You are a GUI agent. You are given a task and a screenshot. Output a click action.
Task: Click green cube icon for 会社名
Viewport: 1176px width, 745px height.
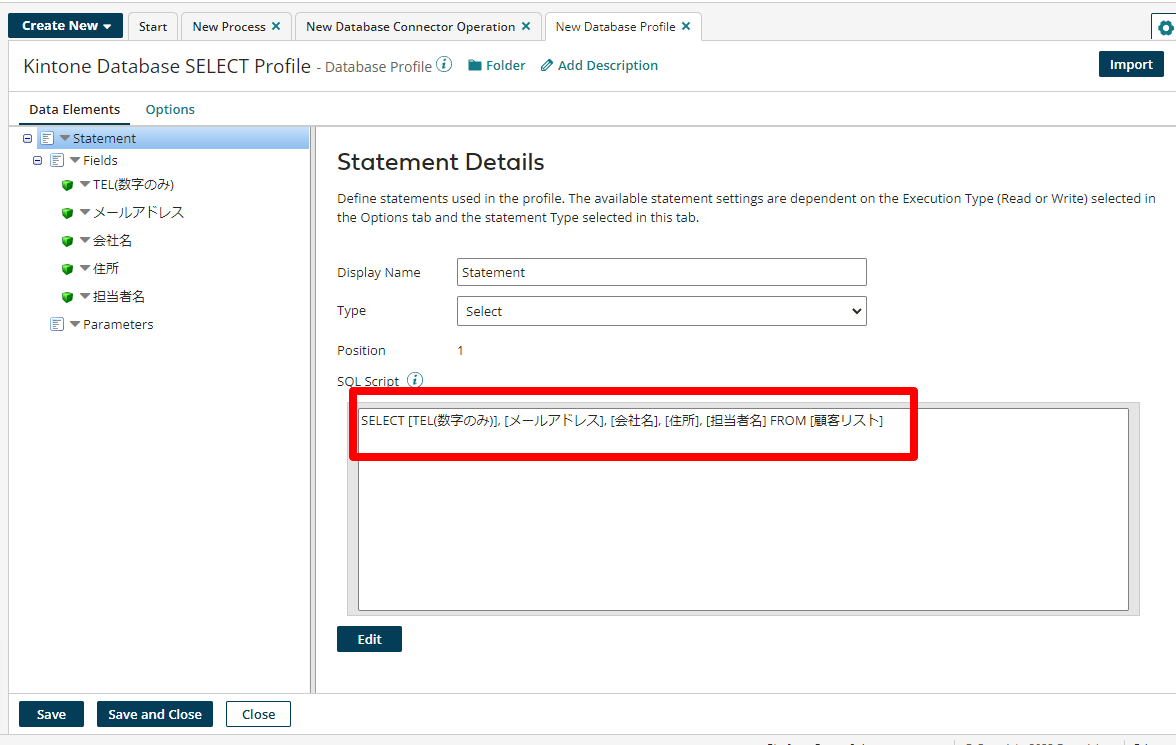68,241
